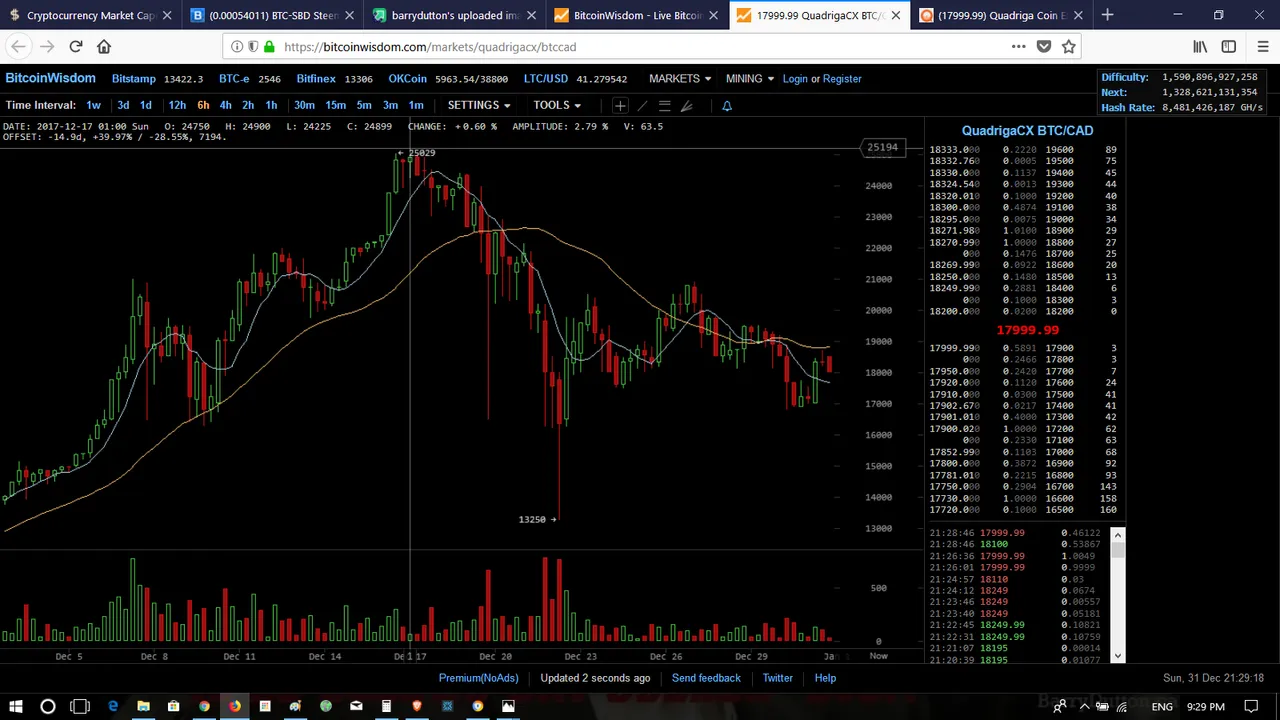Set time interval to 1w
Viewport: 1280px width, 720px height.
(93, 105)
